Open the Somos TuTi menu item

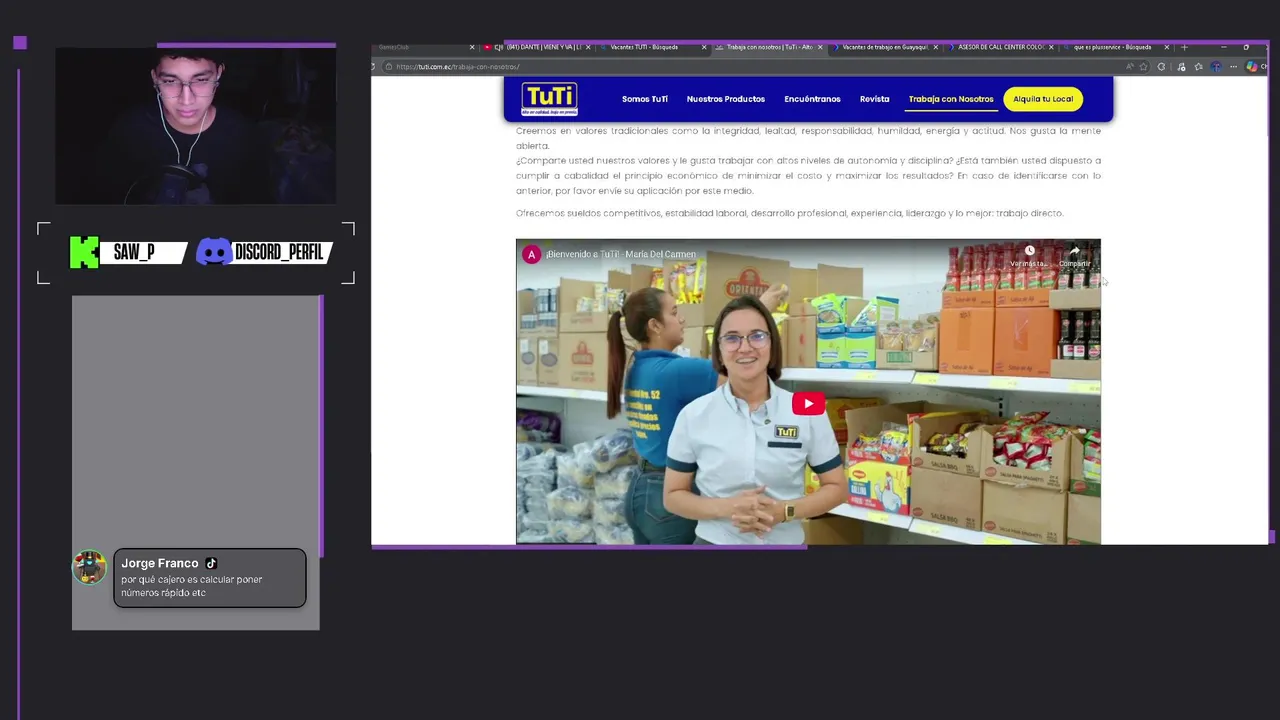point(644,99)
